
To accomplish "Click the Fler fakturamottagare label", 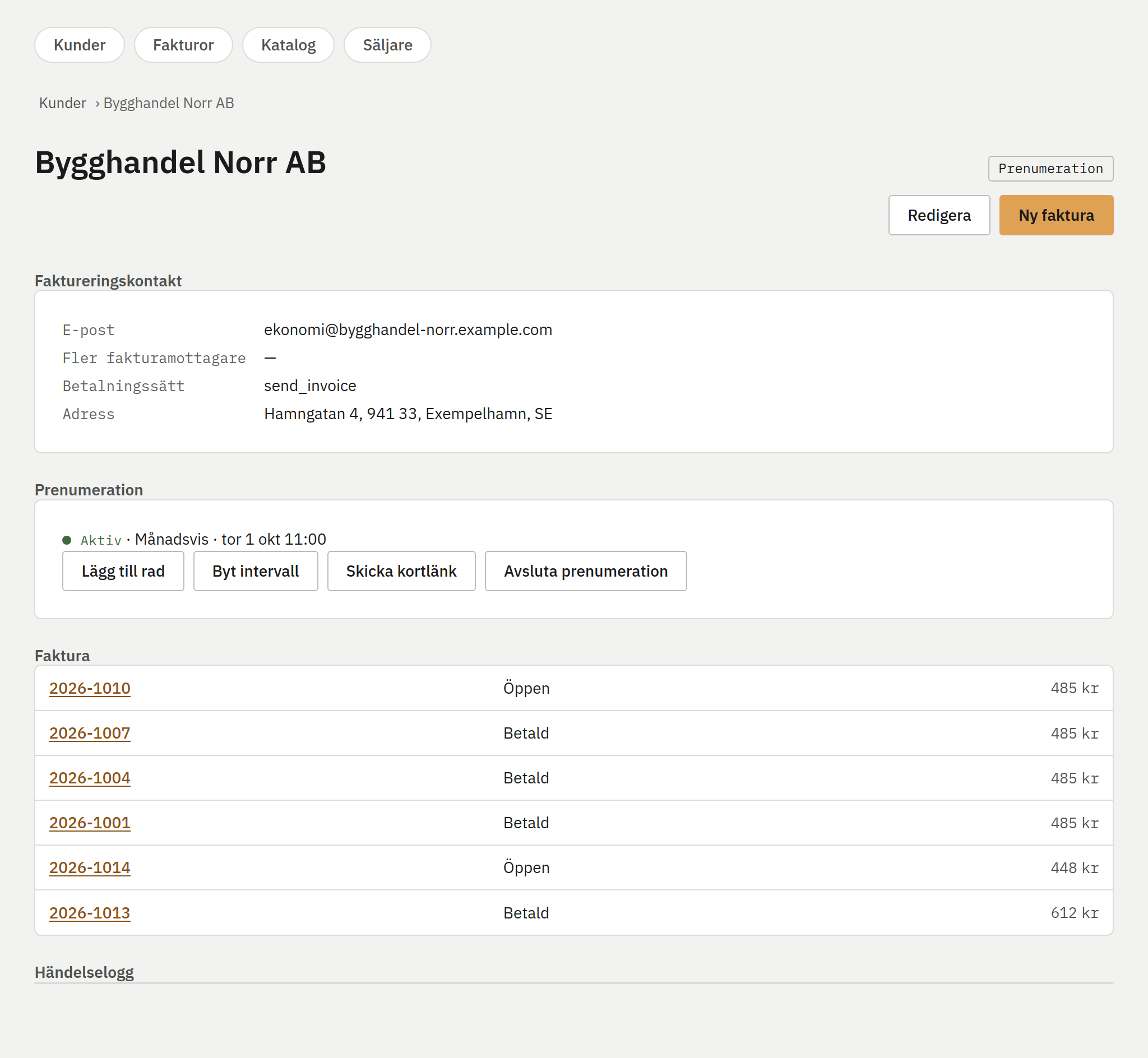I will click(x=154, y=358).
